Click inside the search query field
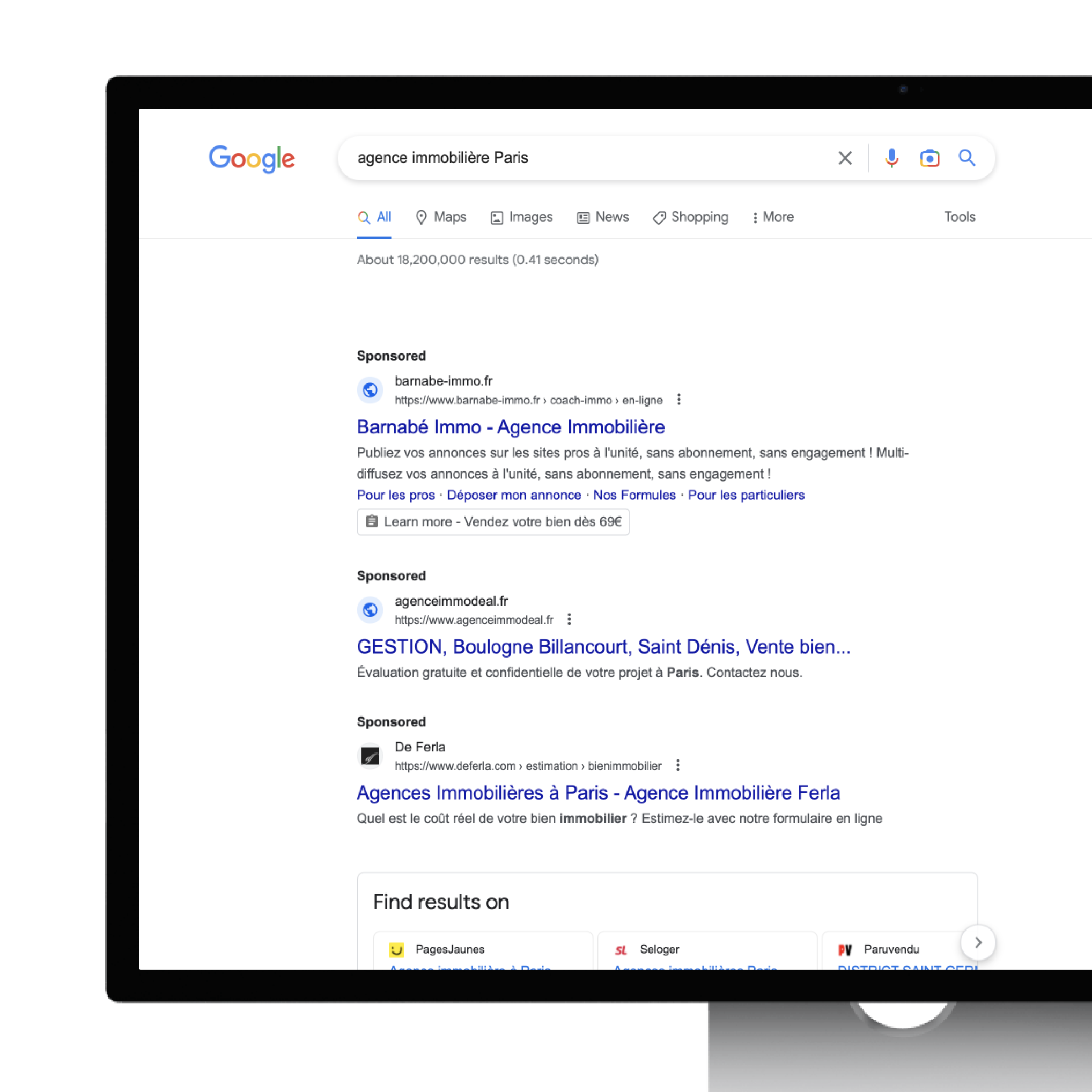 coord(588,158)
